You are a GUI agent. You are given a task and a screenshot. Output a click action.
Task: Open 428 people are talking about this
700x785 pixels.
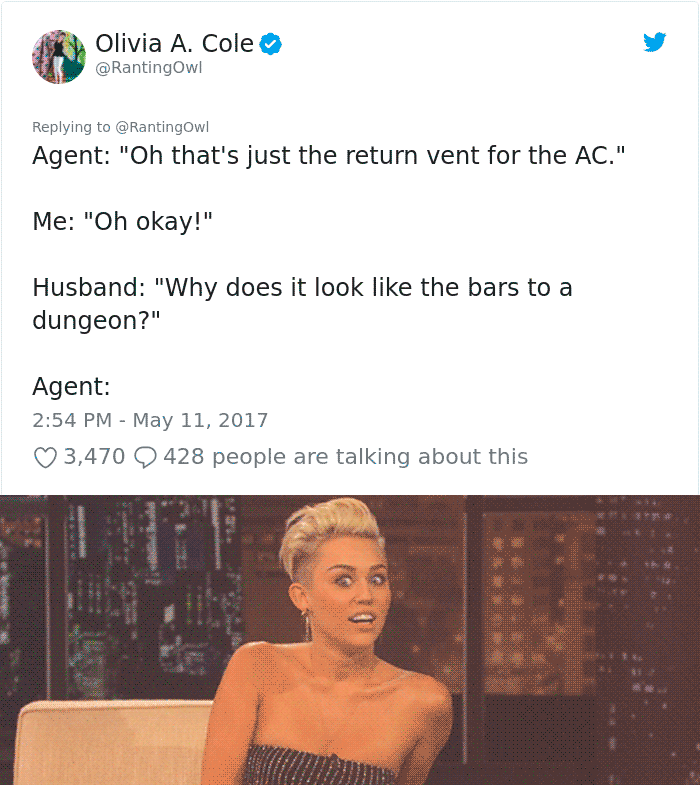click(x=345, y=457)
